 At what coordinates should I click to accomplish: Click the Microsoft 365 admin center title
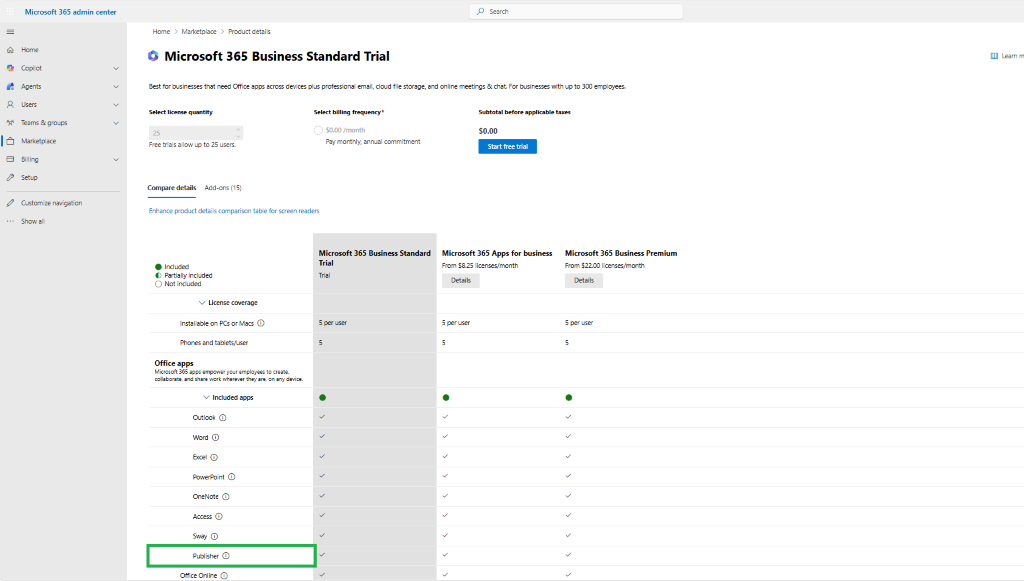point(71,12)
